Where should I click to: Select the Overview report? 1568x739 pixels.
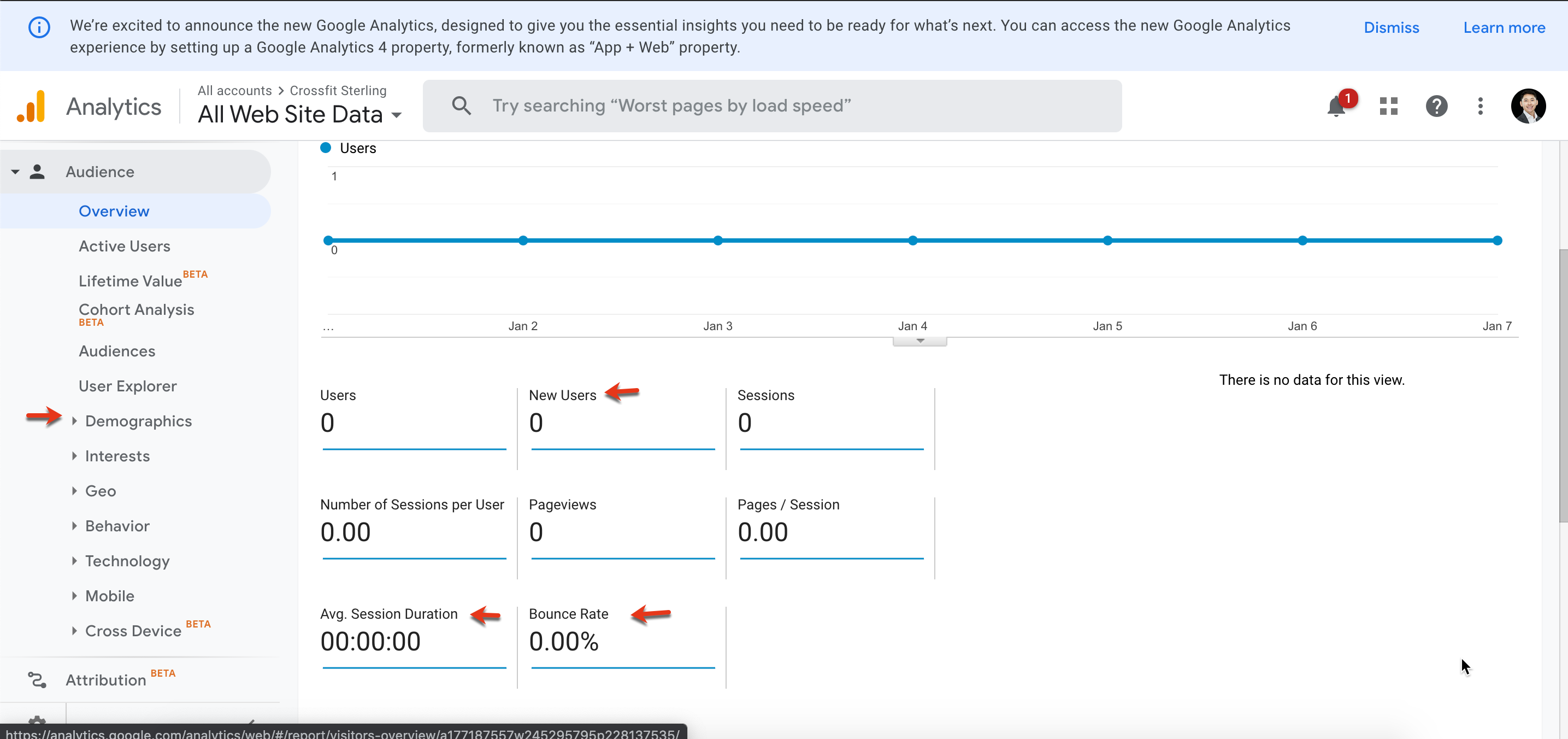tap(114, 211)
